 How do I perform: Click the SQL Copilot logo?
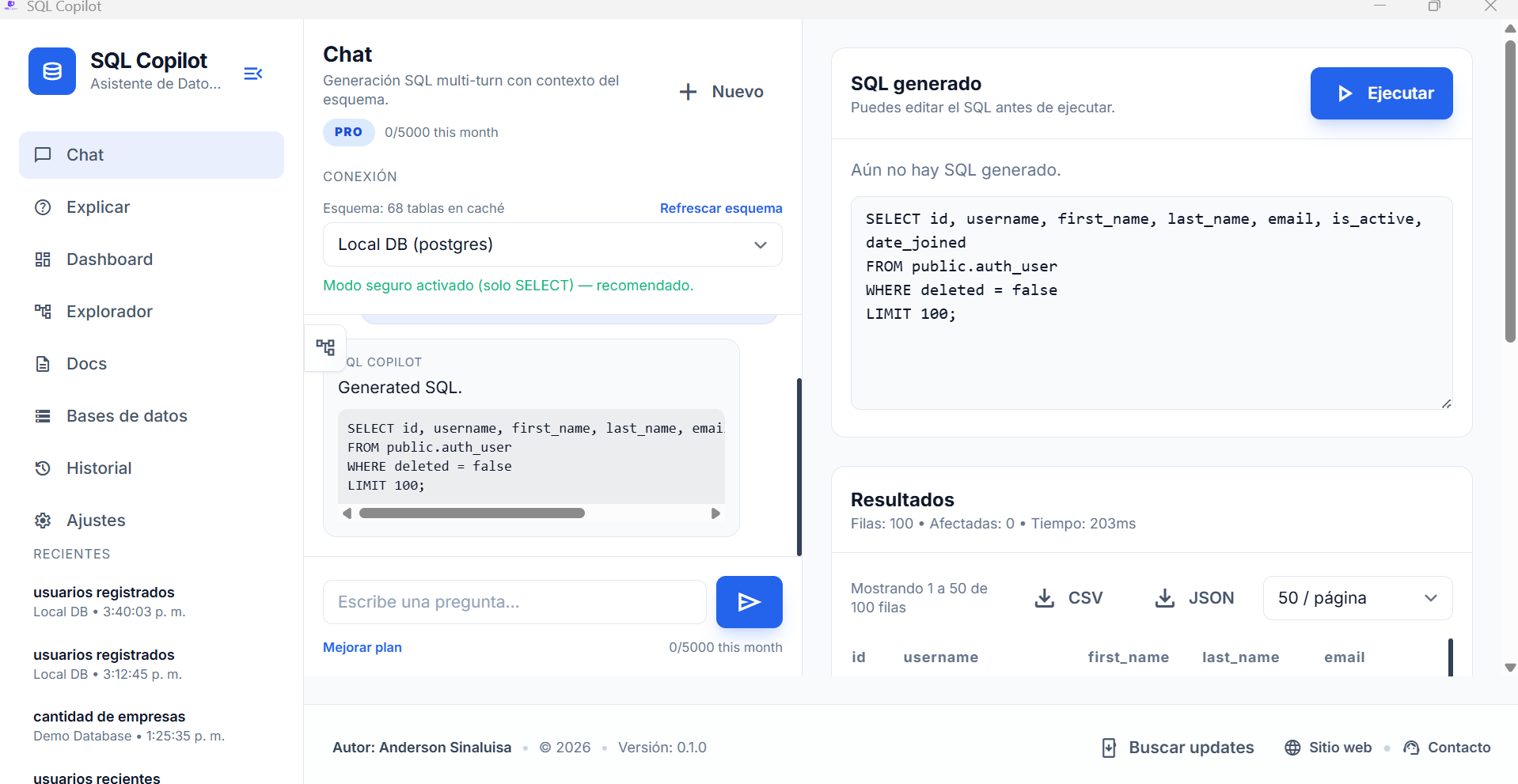point(51,70)
